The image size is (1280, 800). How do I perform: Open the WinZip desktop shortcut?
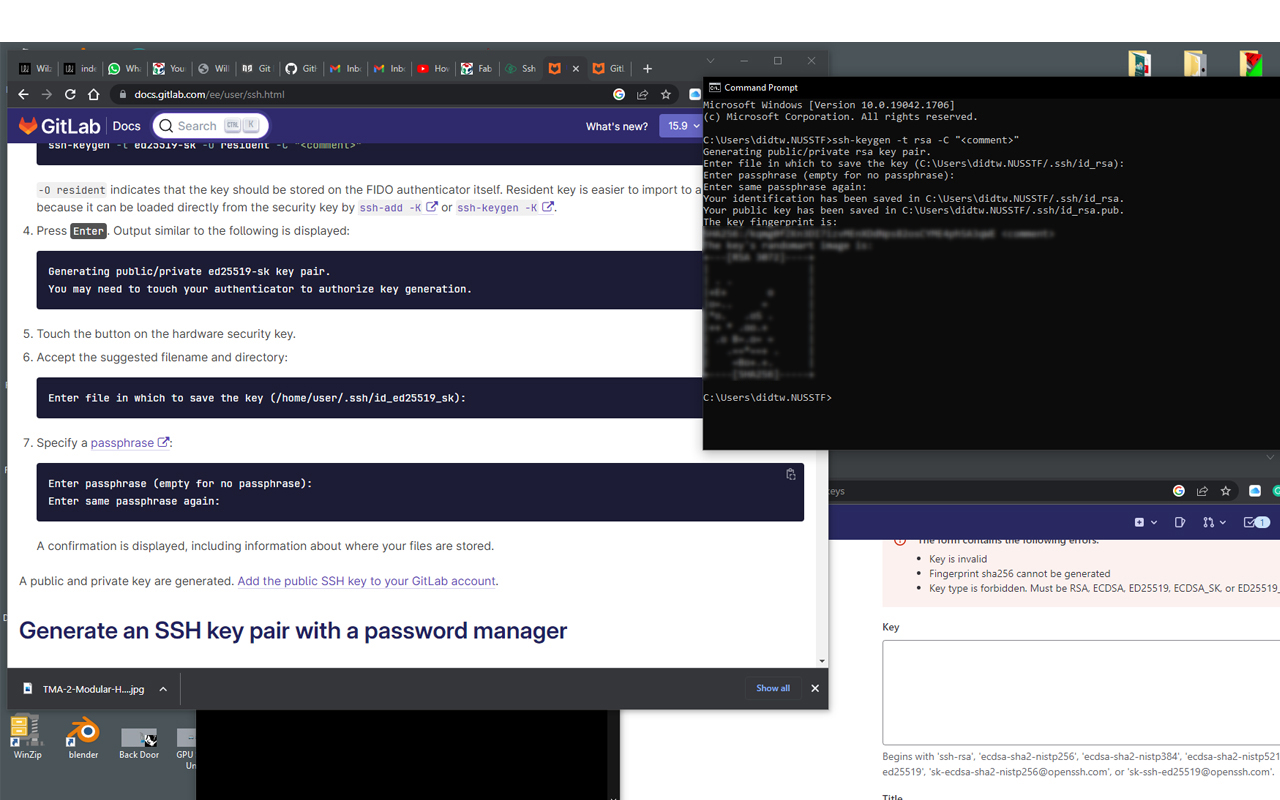27,737
